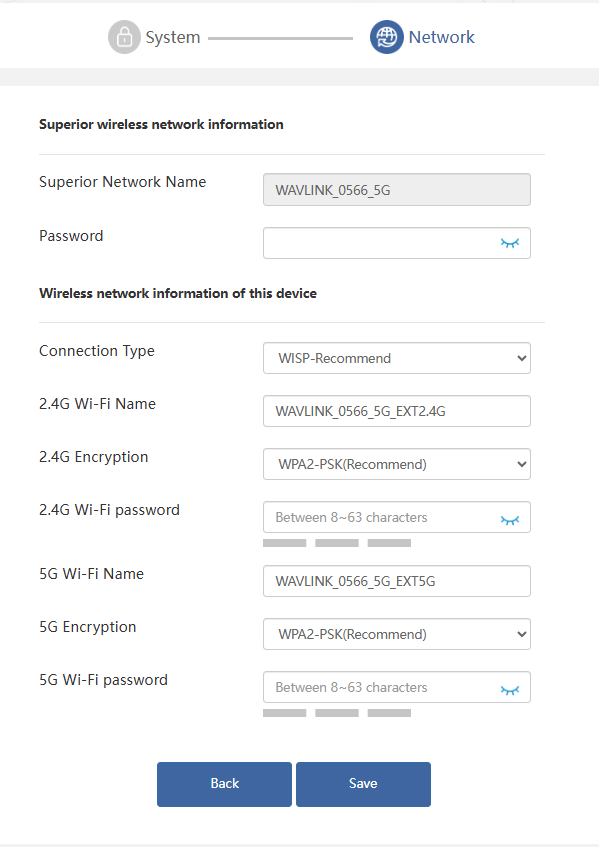Reveal the 2.4G Wi-Fi password
The width and height of the screenshot is (599, 847).
click(x=509, y=520)
